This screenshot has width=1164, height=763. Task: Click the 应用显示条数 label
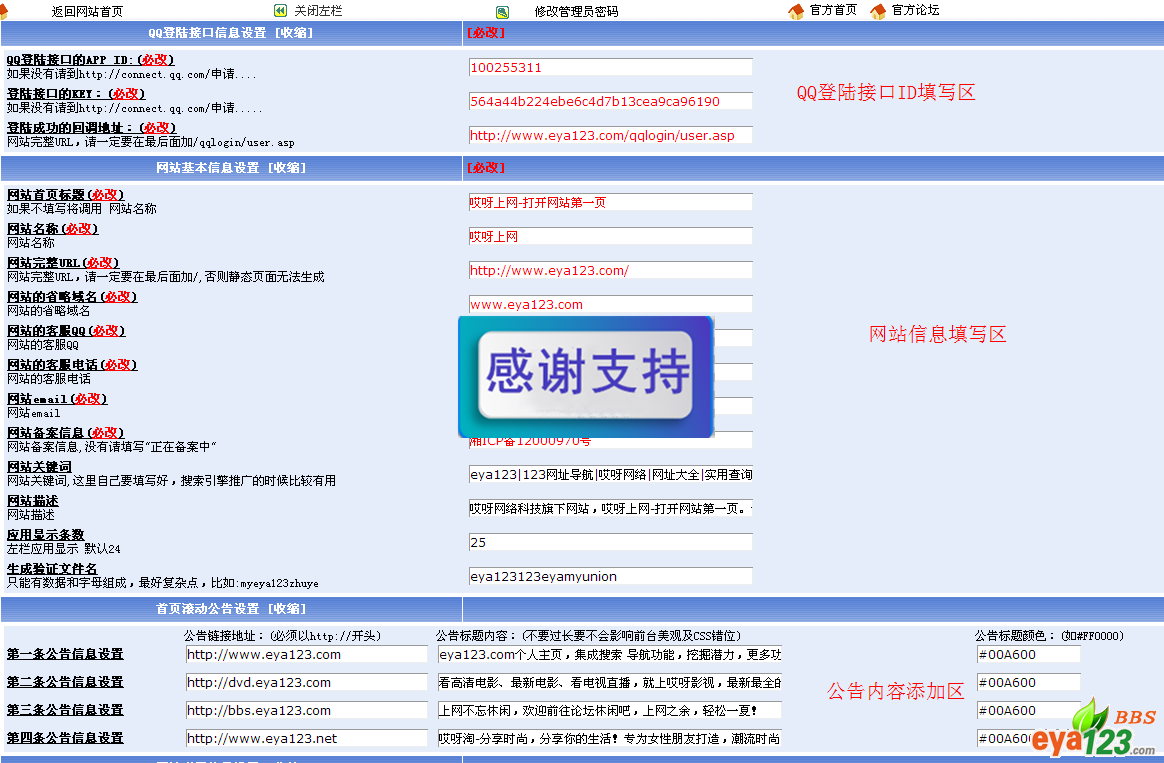[45, 535]
